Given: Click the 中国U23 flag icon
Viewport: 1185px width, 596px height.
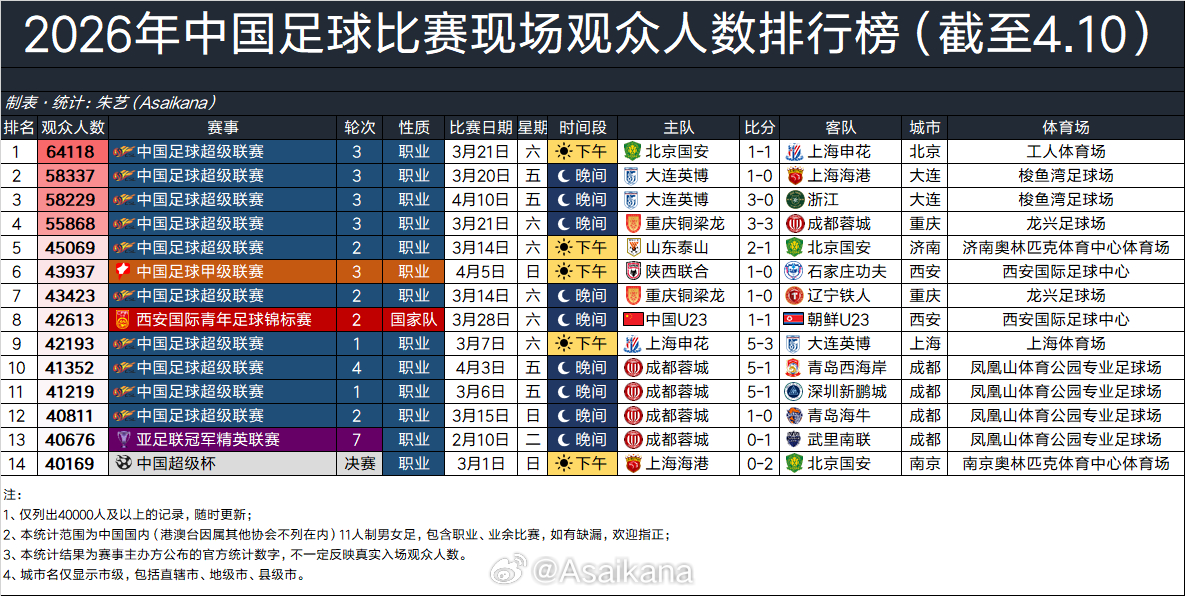Looking at the screenshot, I should [631, 320].
